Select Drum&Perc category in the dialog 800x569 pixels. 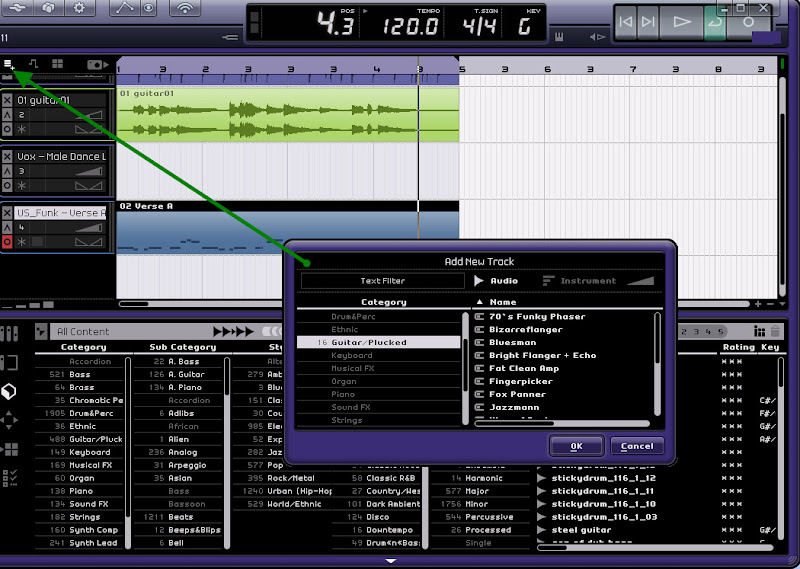[379, 316]
